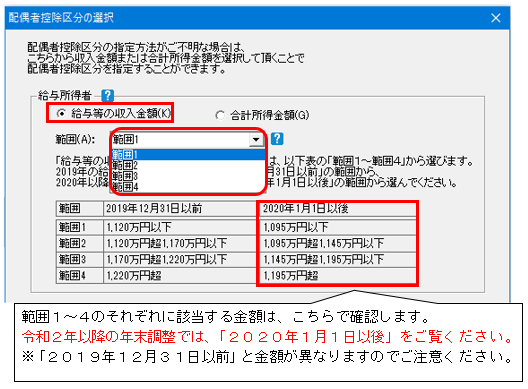Click the cell 1,095万円超1,145万円以下
Screen dimensions: 528x389
coord(338,243)
